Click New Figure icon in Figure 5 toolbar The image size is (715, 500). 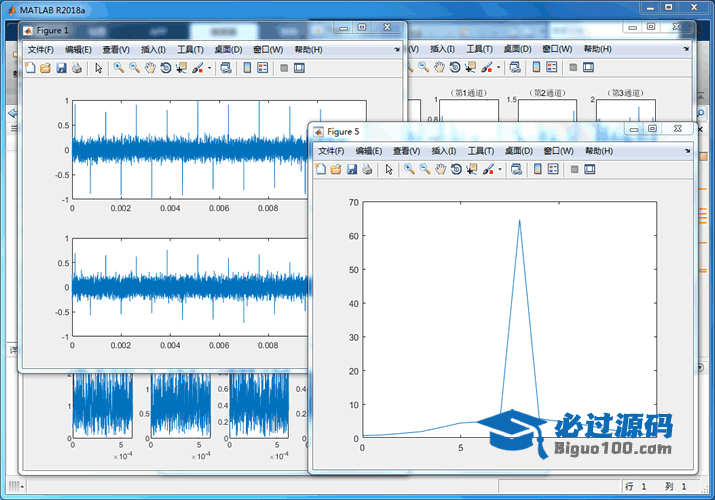point(321,170)
